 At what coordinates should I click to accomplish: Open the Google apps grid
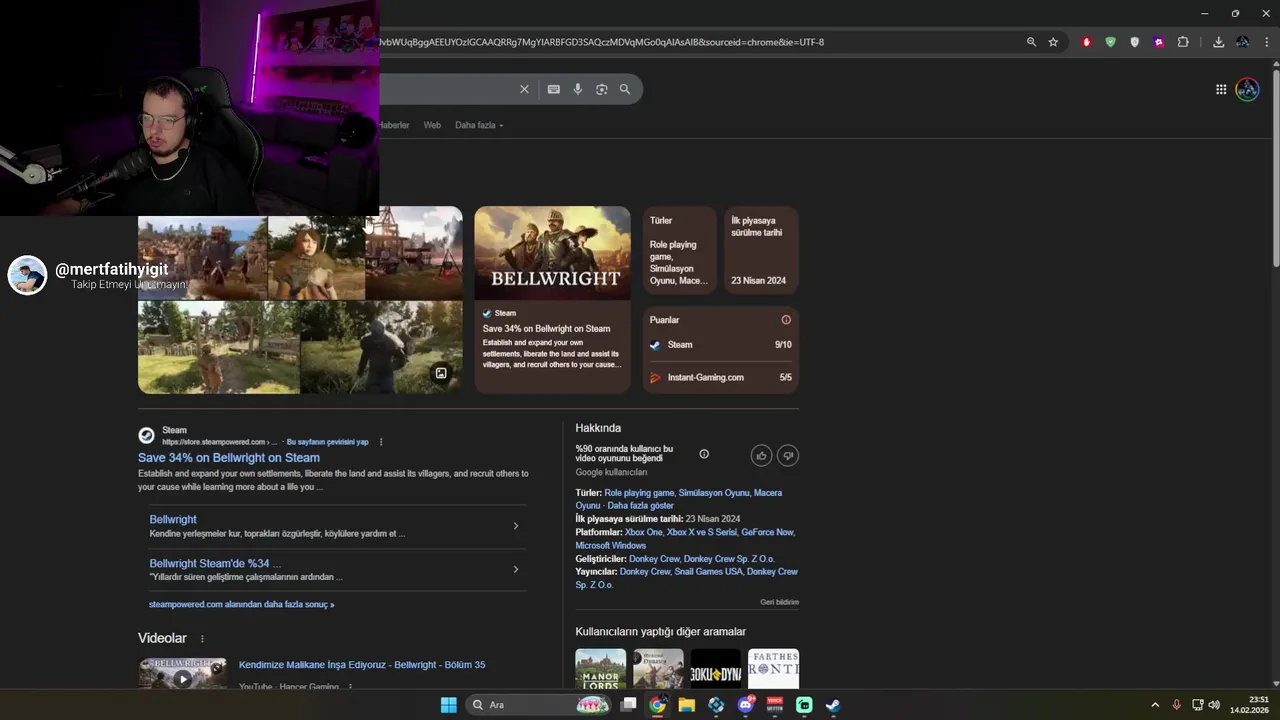(x=1221, y=89)
